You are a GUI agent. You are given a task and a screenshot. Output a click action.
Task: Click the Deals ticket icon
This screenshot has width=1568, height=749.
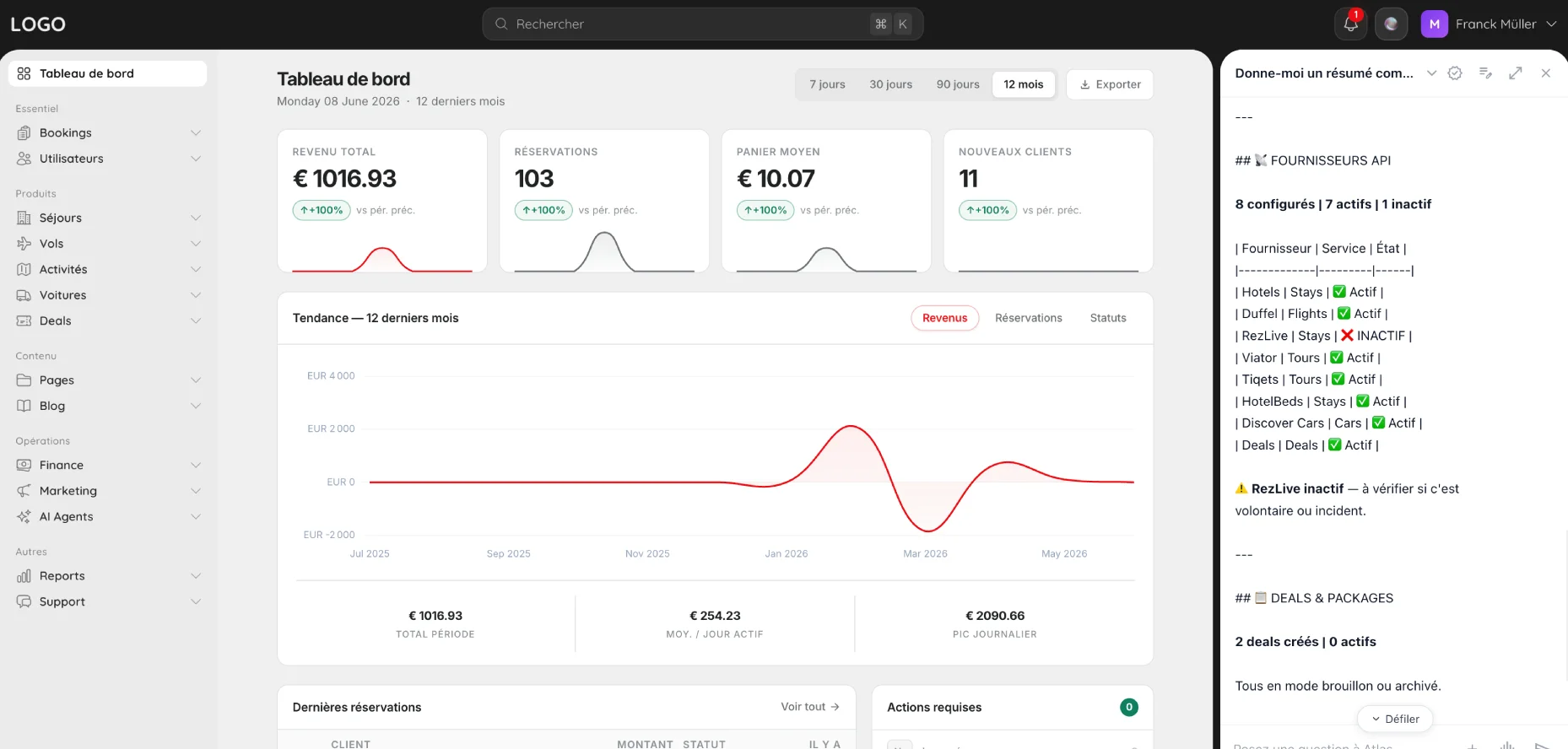coord(24,321)
